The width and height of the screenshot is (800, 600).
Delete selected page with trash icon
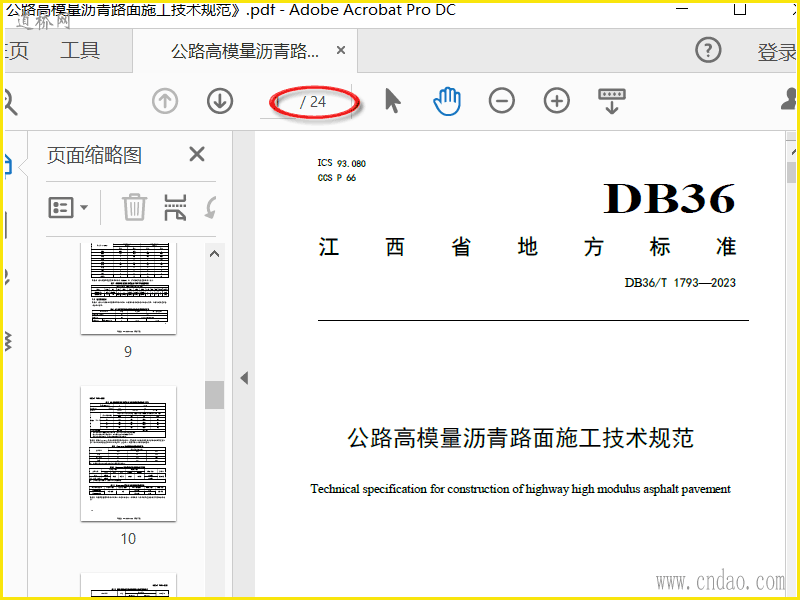tap(135, 207)
